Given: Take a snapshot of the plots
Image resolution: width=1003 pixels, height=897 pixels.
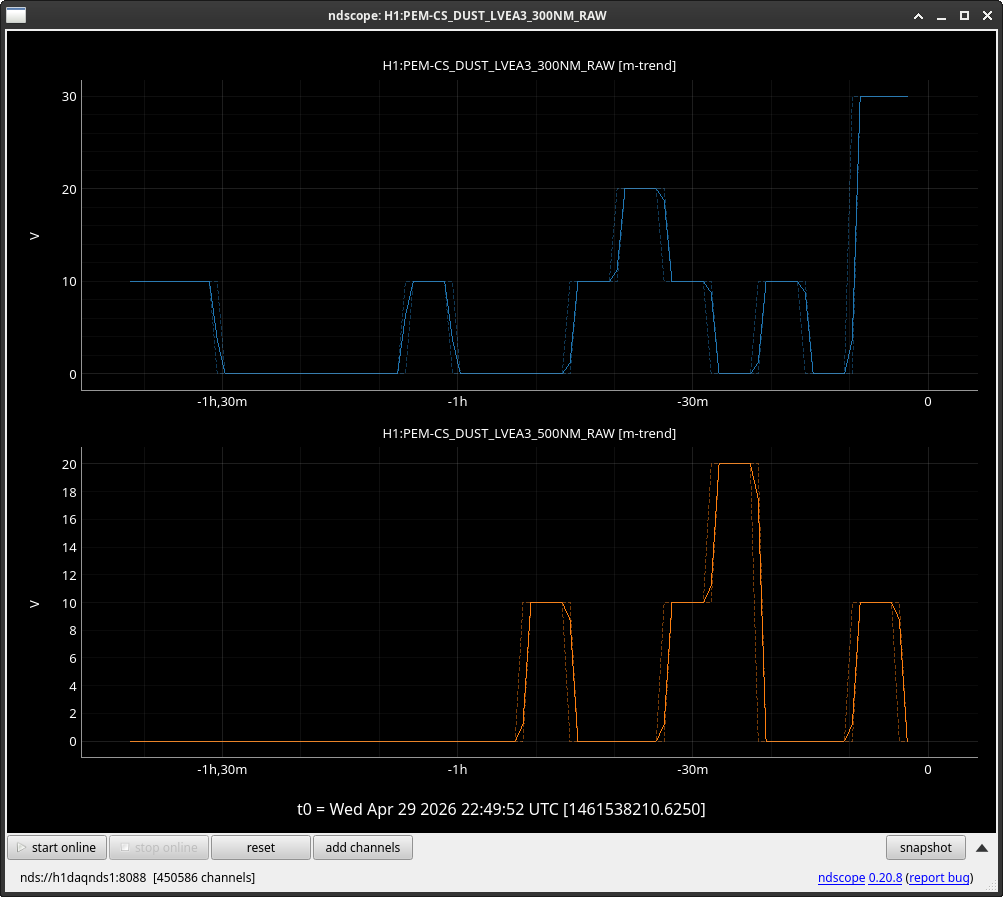Looking at the screenshot, I should pos(926,848).
